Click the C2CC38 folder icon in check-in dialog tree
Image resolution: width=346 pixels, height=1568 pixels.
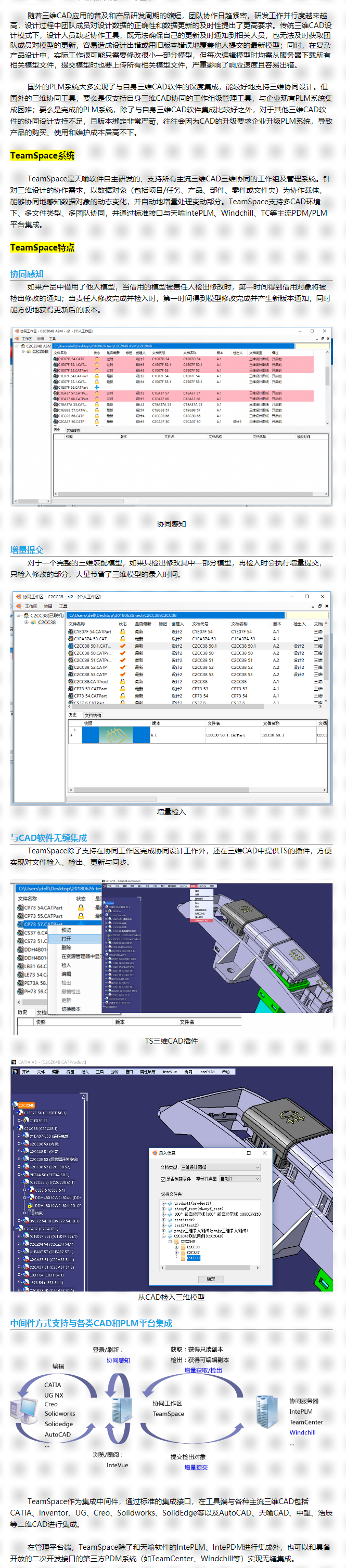(x=183, y=1247)
